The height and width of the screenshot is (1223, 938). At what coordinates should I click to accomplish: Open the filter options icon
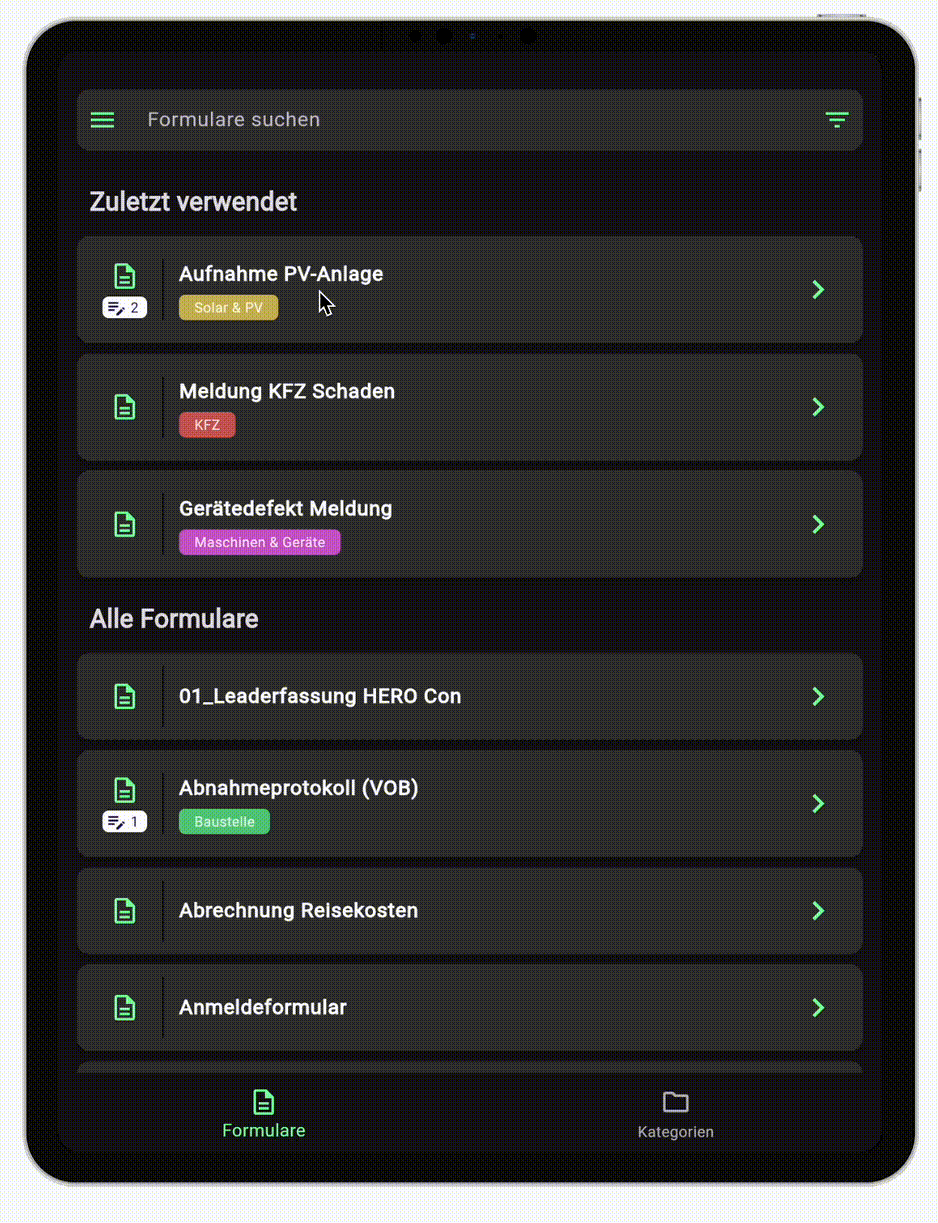click(836, 120)
